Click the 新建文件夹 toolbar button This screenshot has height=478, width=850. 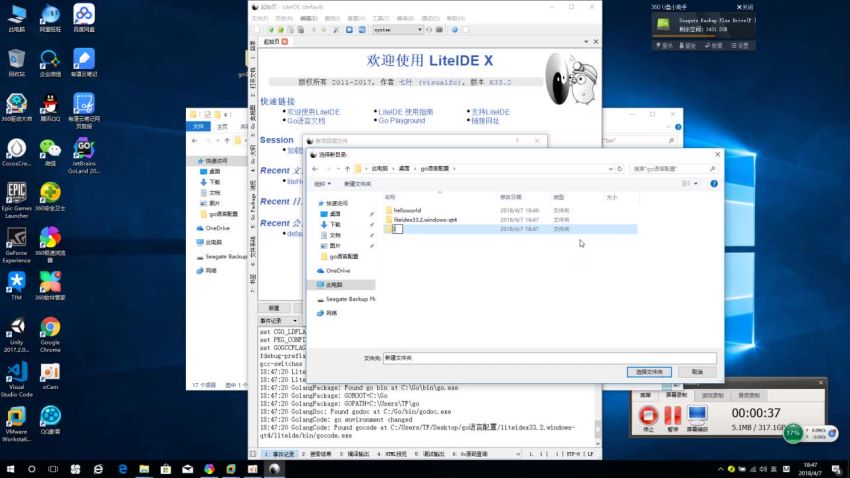click(x=358, y=184)
